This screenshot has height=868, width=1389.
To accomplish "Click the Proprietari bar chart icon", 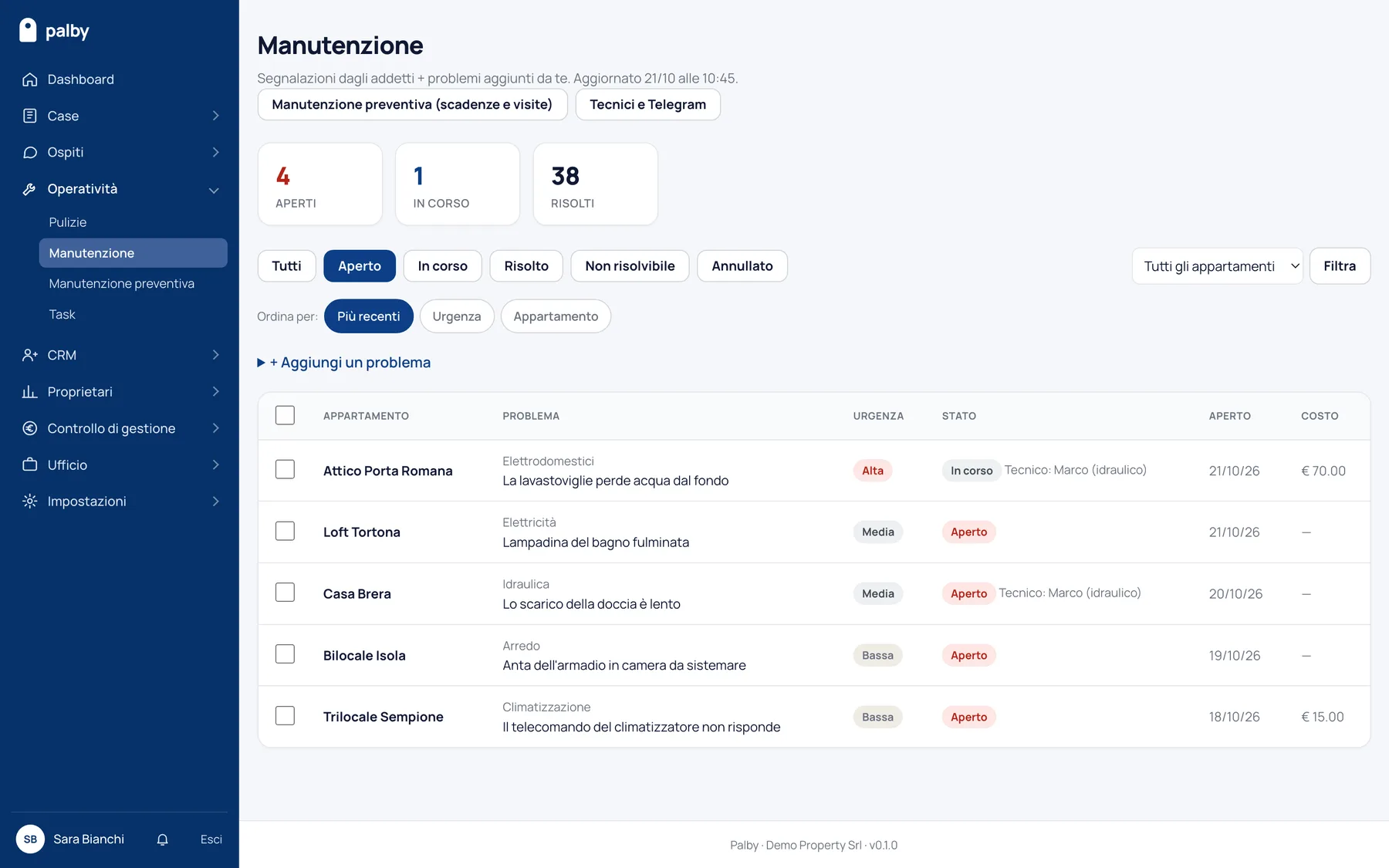I will point(30,392).
